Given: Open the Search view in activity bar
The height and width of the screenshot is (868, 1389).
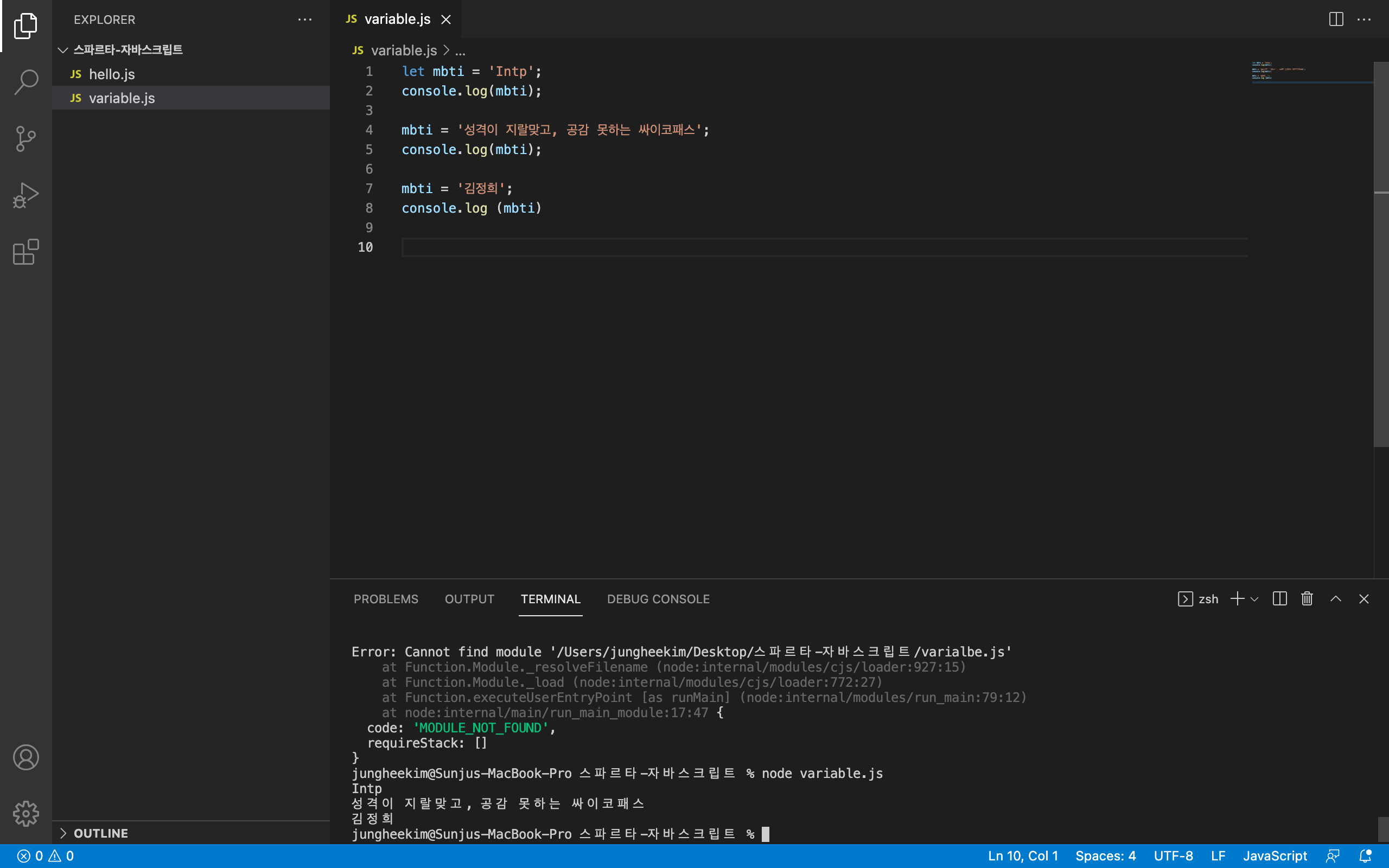Looking at the screenshot, I should click(x=26, y=81).
